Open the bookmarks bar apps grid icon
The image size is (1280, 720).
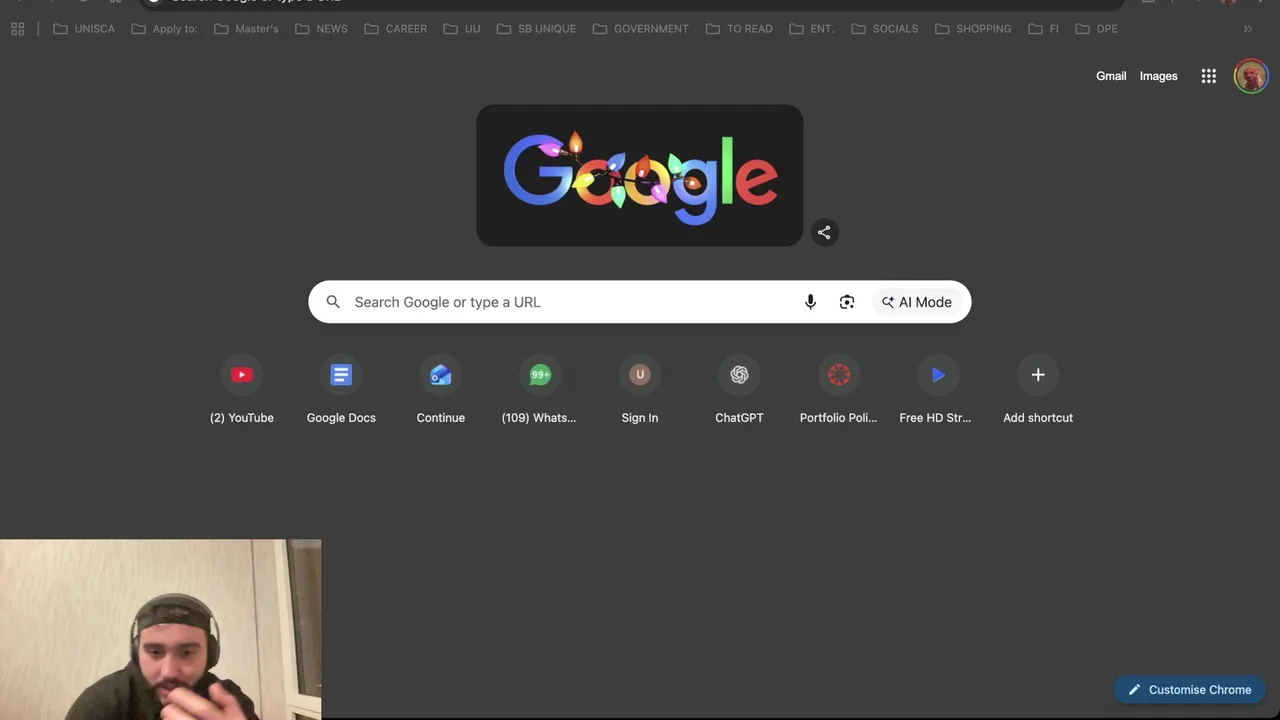tap(17, 29)
